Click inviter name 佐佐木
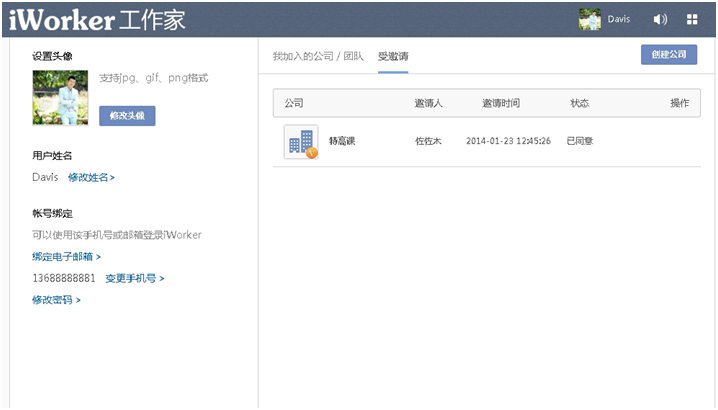718x410 pixels. 428,141
